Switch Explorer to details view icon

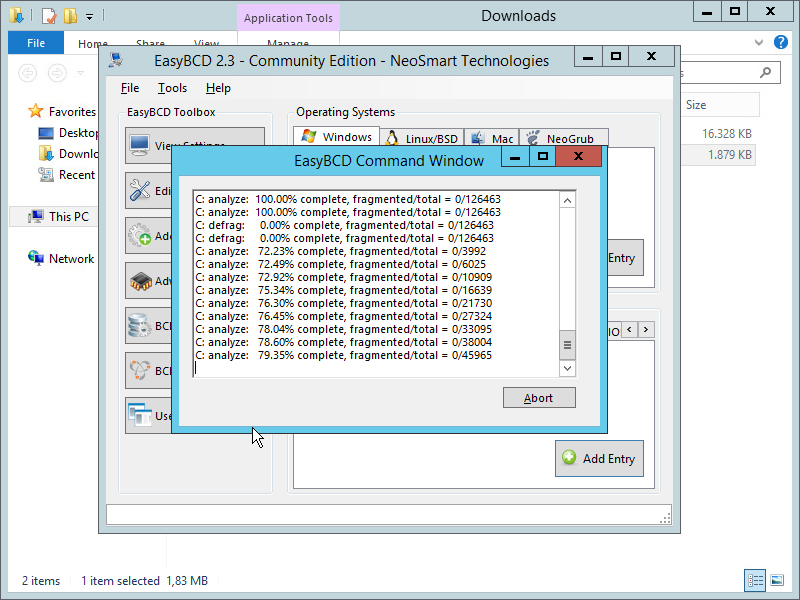755,580
